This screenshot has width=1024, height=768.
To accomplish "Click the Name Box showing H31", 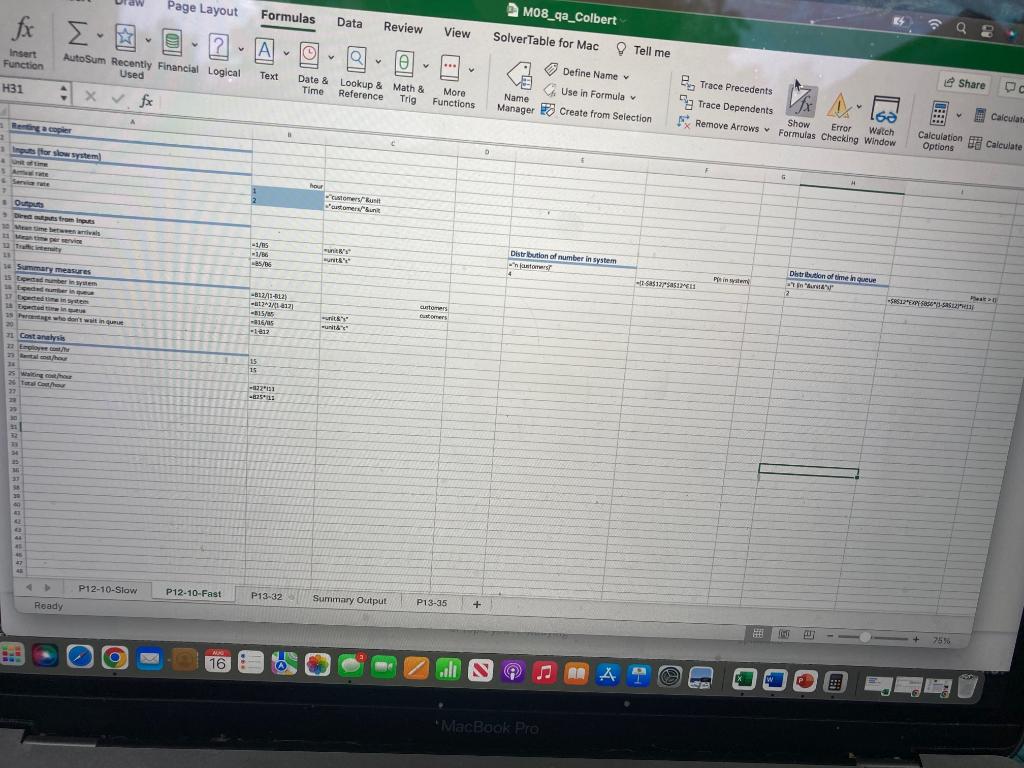I will (x=30, y=89).
